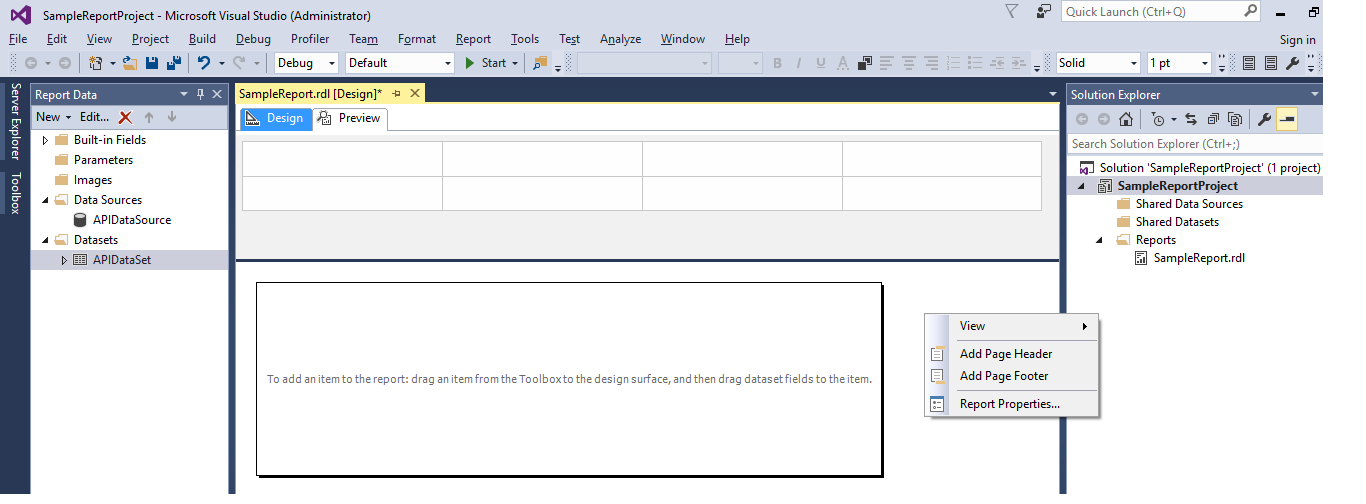Open the Start button dropdown arrow
The width and height of the screenshot is (1366, 504).
click(515, 63)
